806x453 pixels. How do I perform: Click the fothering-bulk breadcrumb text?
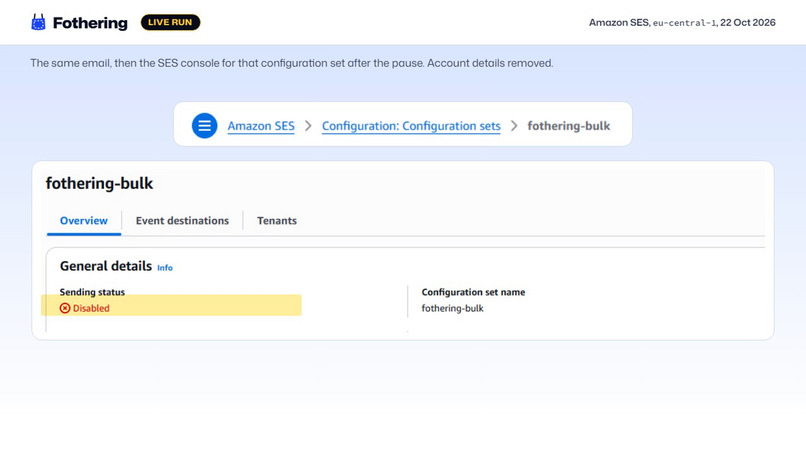coord(569,126)
